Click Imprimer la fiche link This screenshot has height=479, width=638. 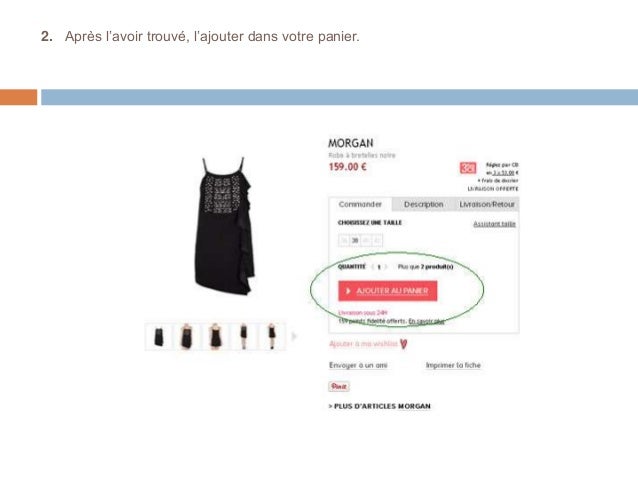point(453,365)
